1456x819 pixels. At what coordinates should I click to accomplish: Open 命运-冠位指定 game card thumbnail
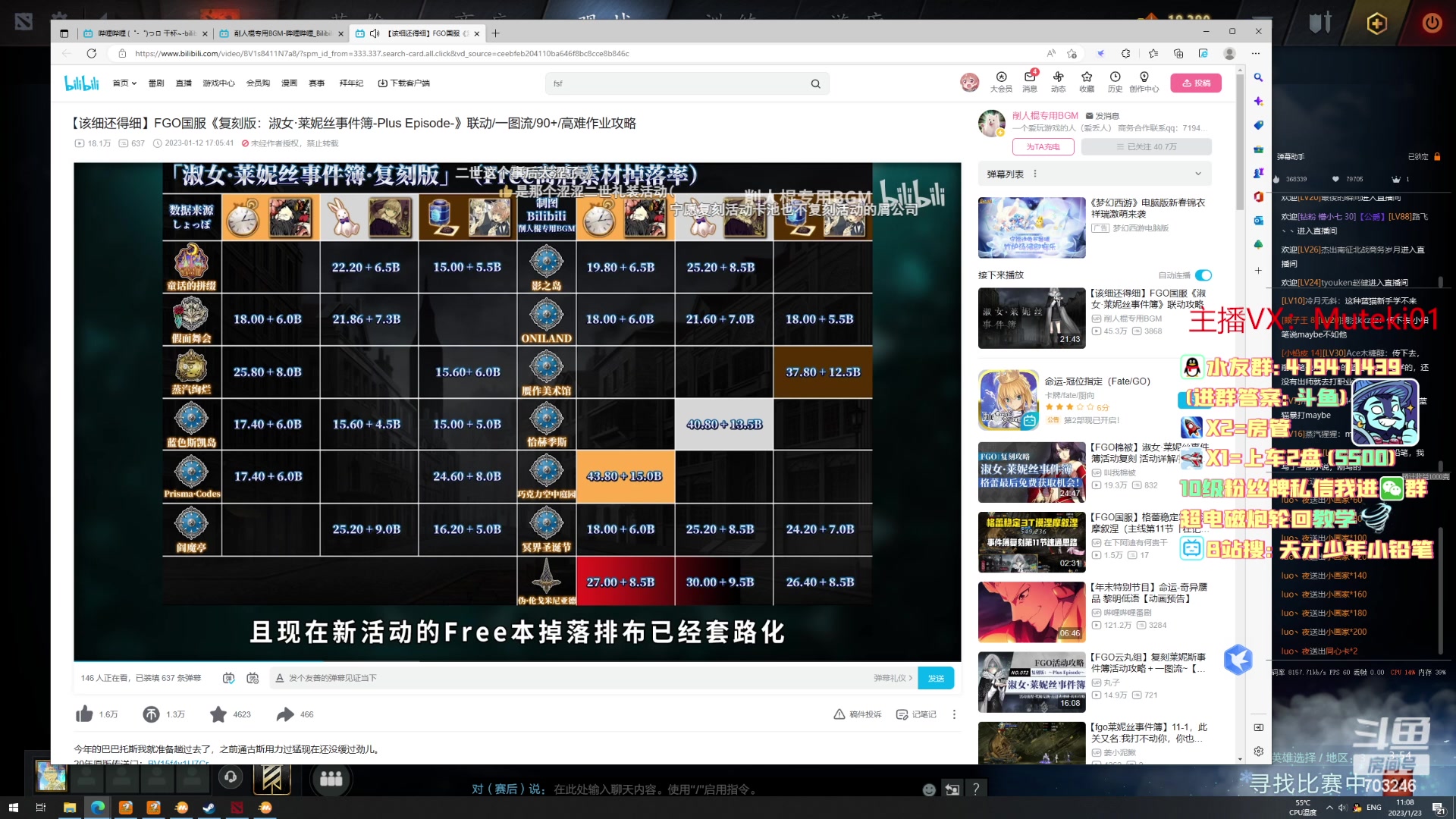click(x=1009, y=400)
